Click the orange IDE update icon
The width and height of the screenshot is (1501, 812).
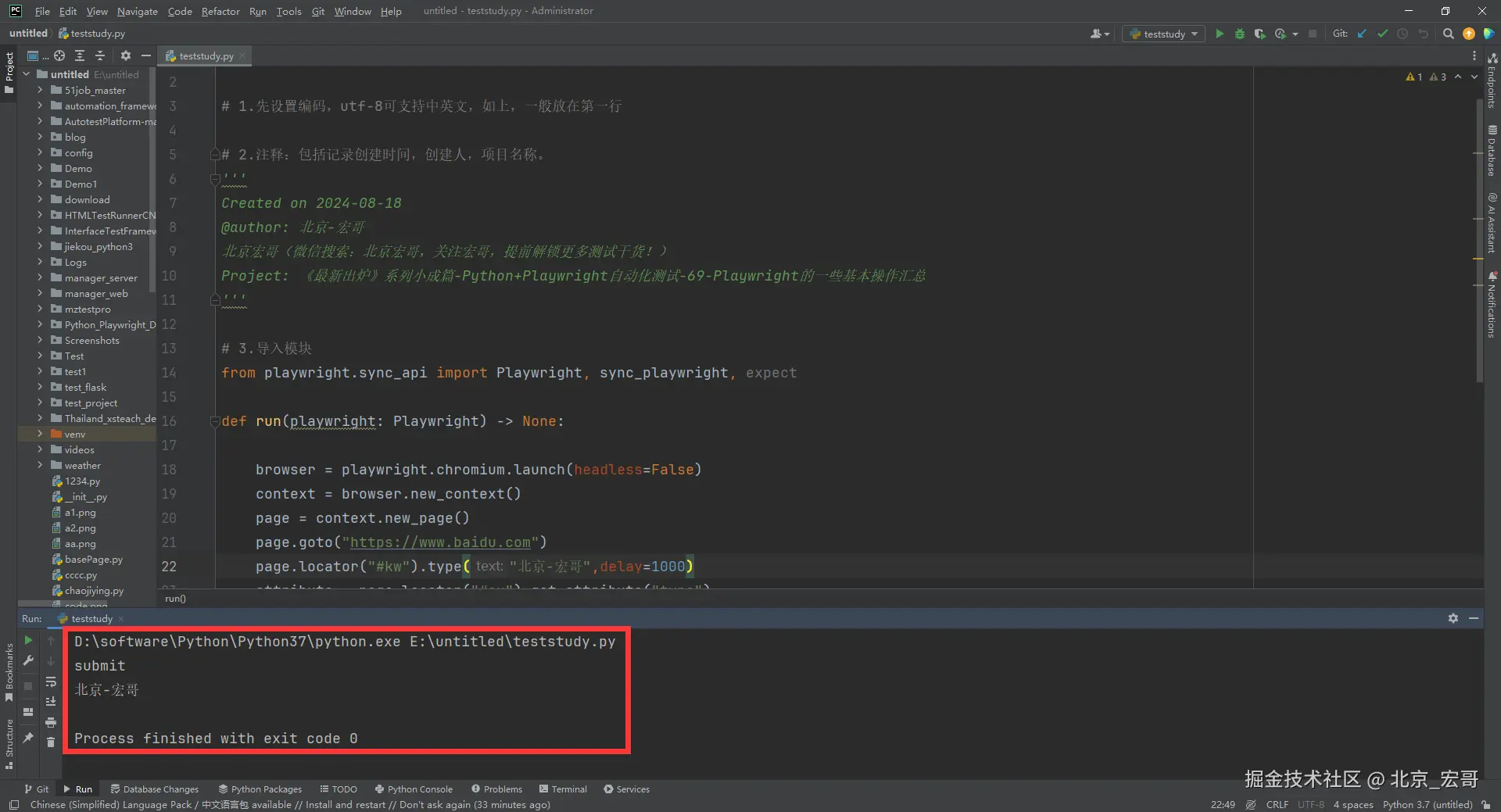(1468, 34)
